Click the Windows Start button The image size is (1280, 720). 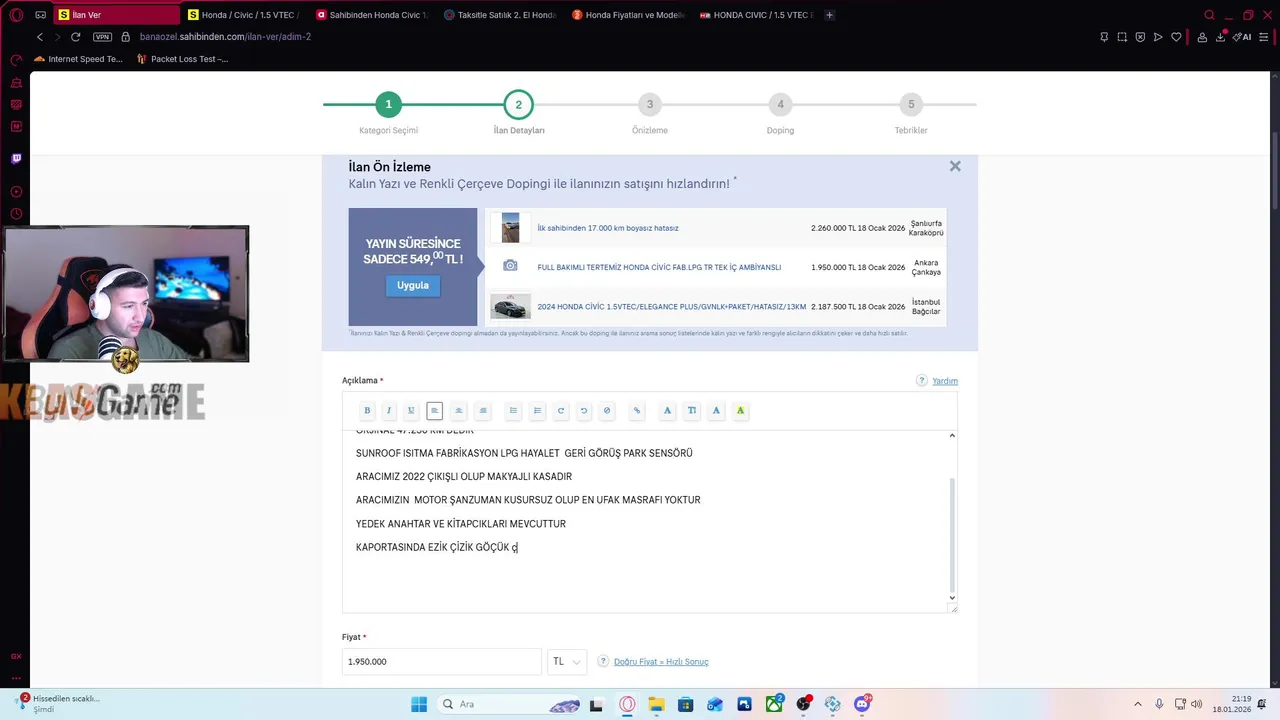[419, 704]
